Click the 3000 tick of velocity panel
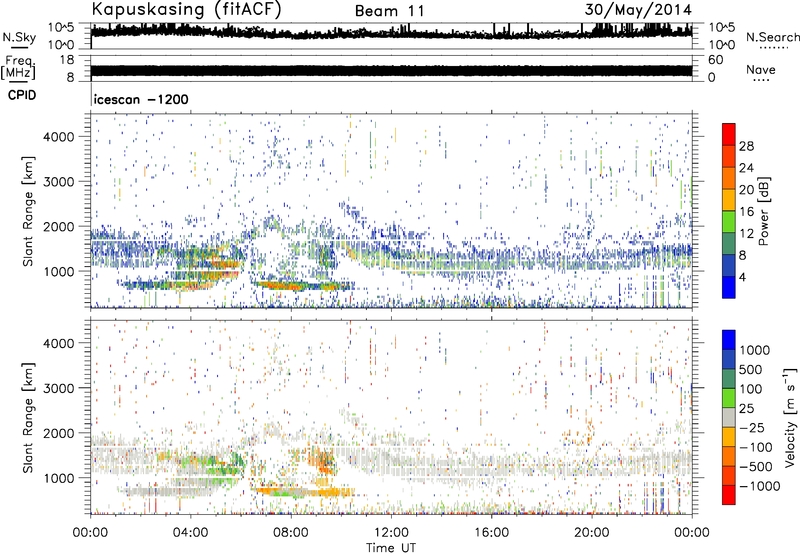The image size is (800, 554). pyautogui.click(x=59, y=388)
